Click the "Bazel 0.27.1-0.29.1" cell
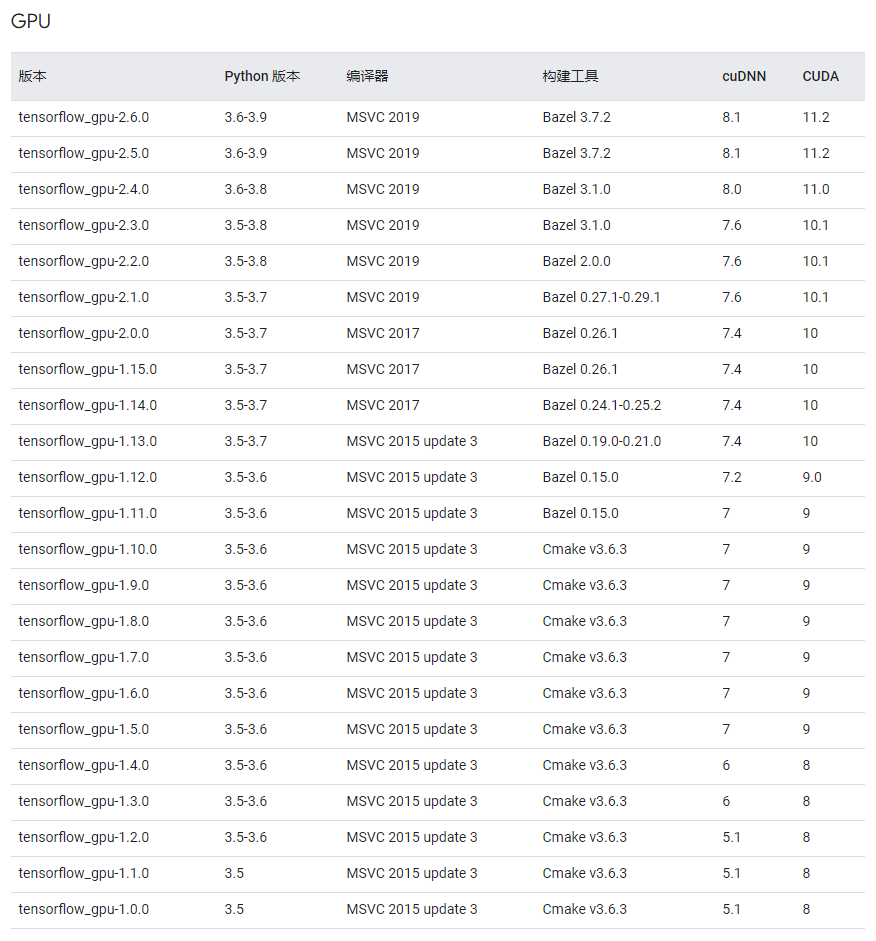 tap(601, 297)
